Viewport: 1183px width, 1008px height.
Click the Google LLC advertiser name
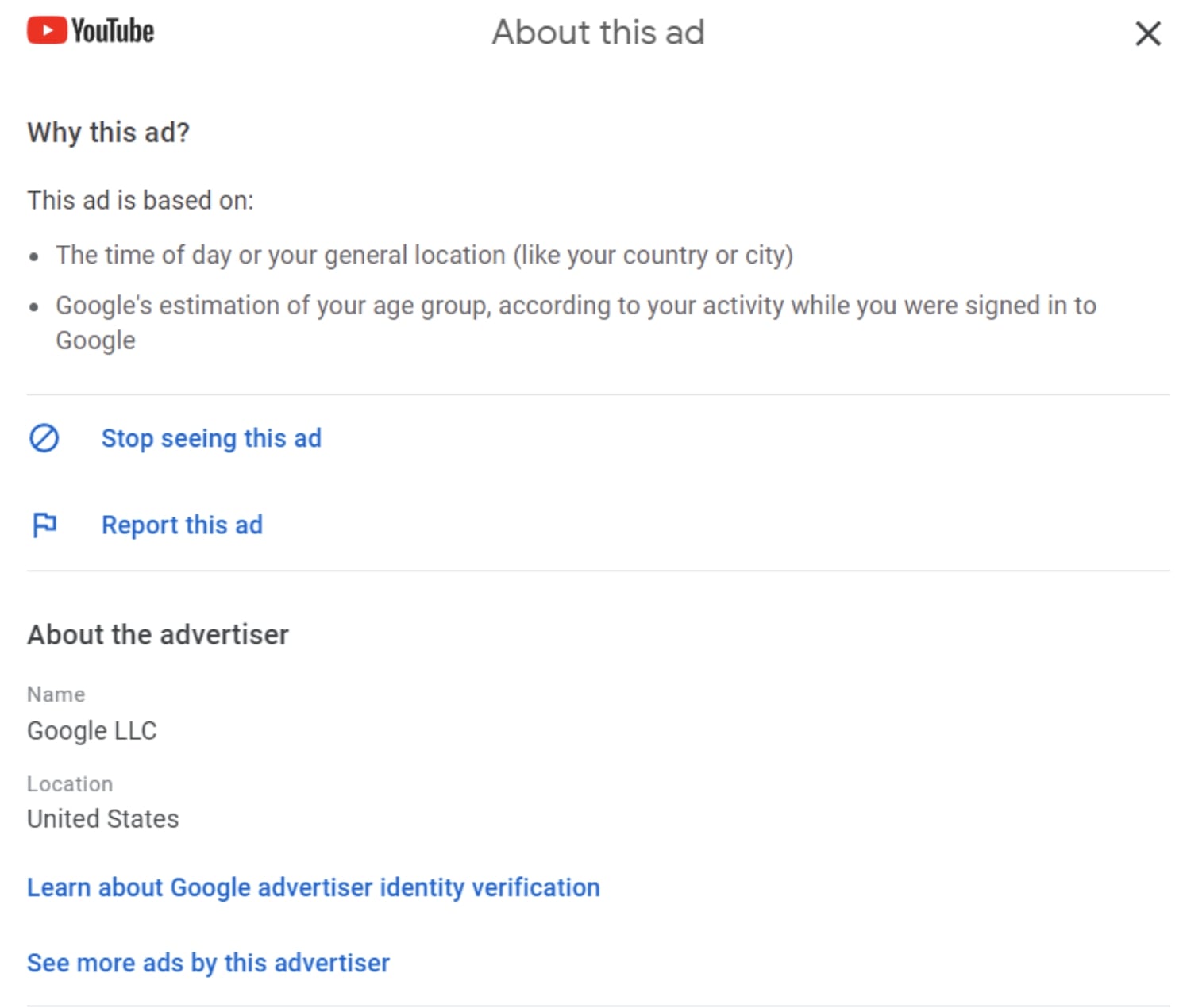click(92, 730)
